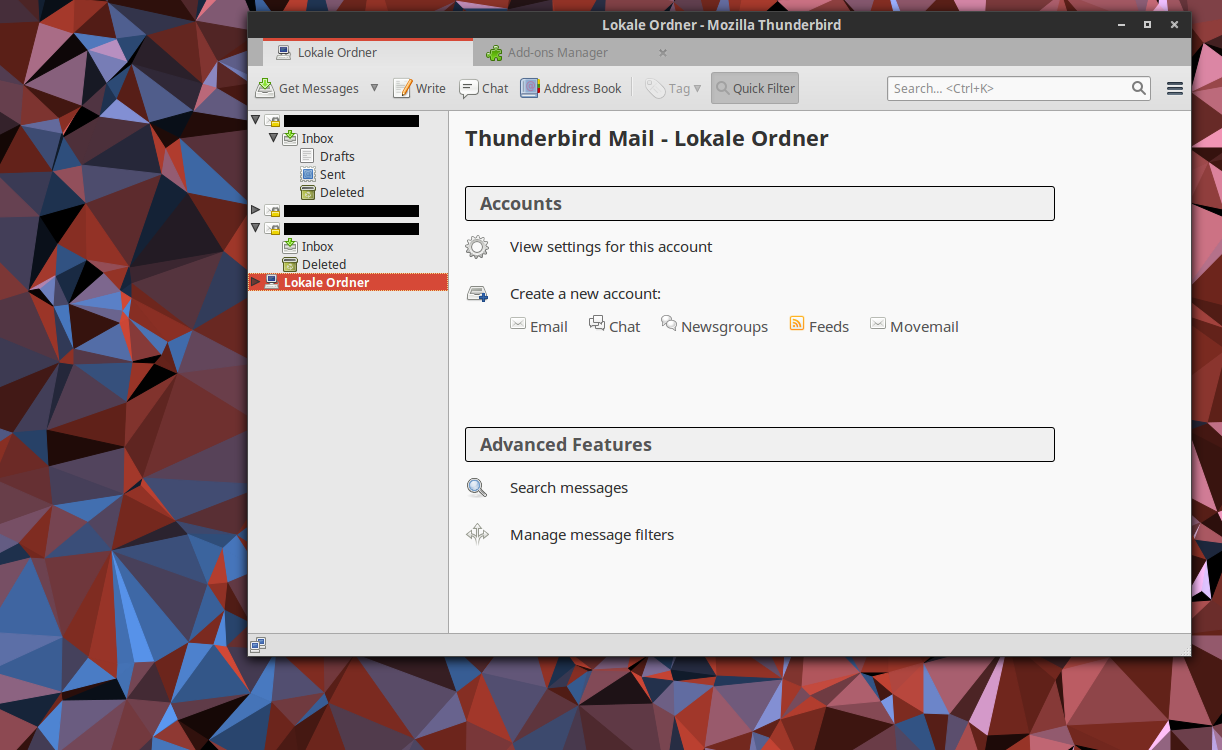Select the Deleted folder above Lokale Ordner
Viewport: 1222px width, 750px height.
(x=324, y=264)
